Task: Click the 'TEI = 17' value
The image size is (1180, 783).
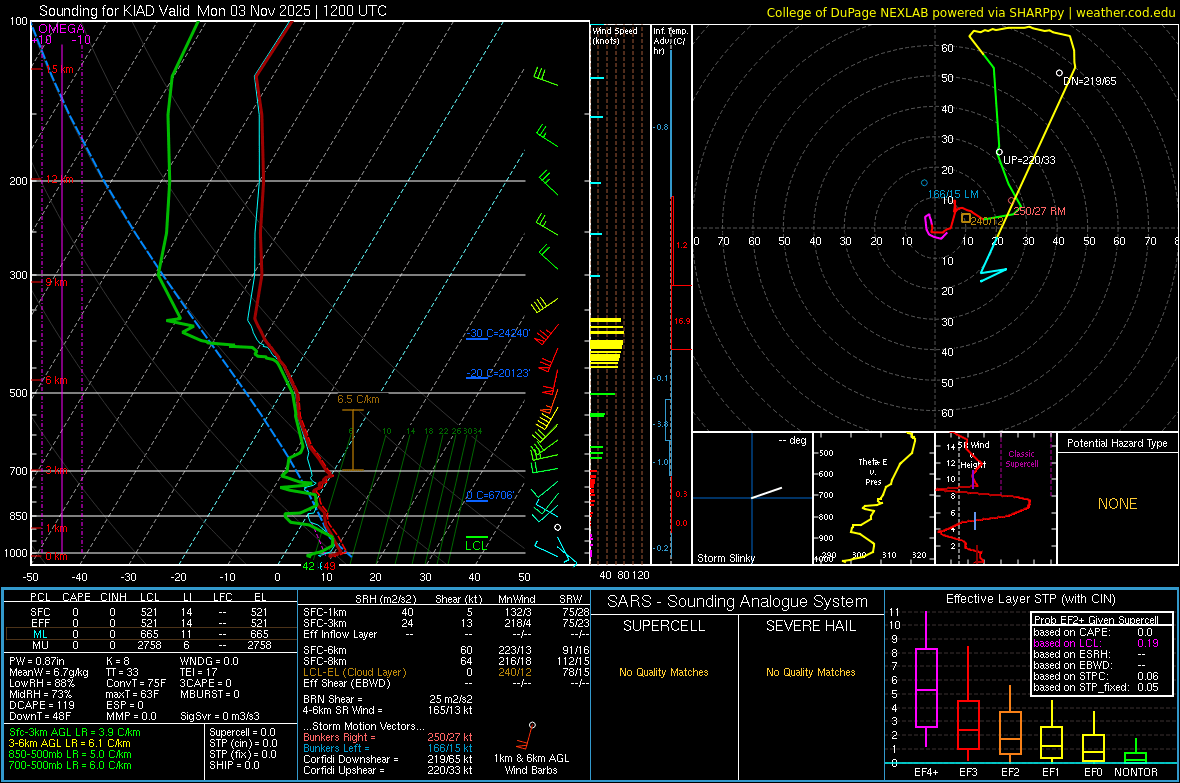Action: [x=199, y=672]
